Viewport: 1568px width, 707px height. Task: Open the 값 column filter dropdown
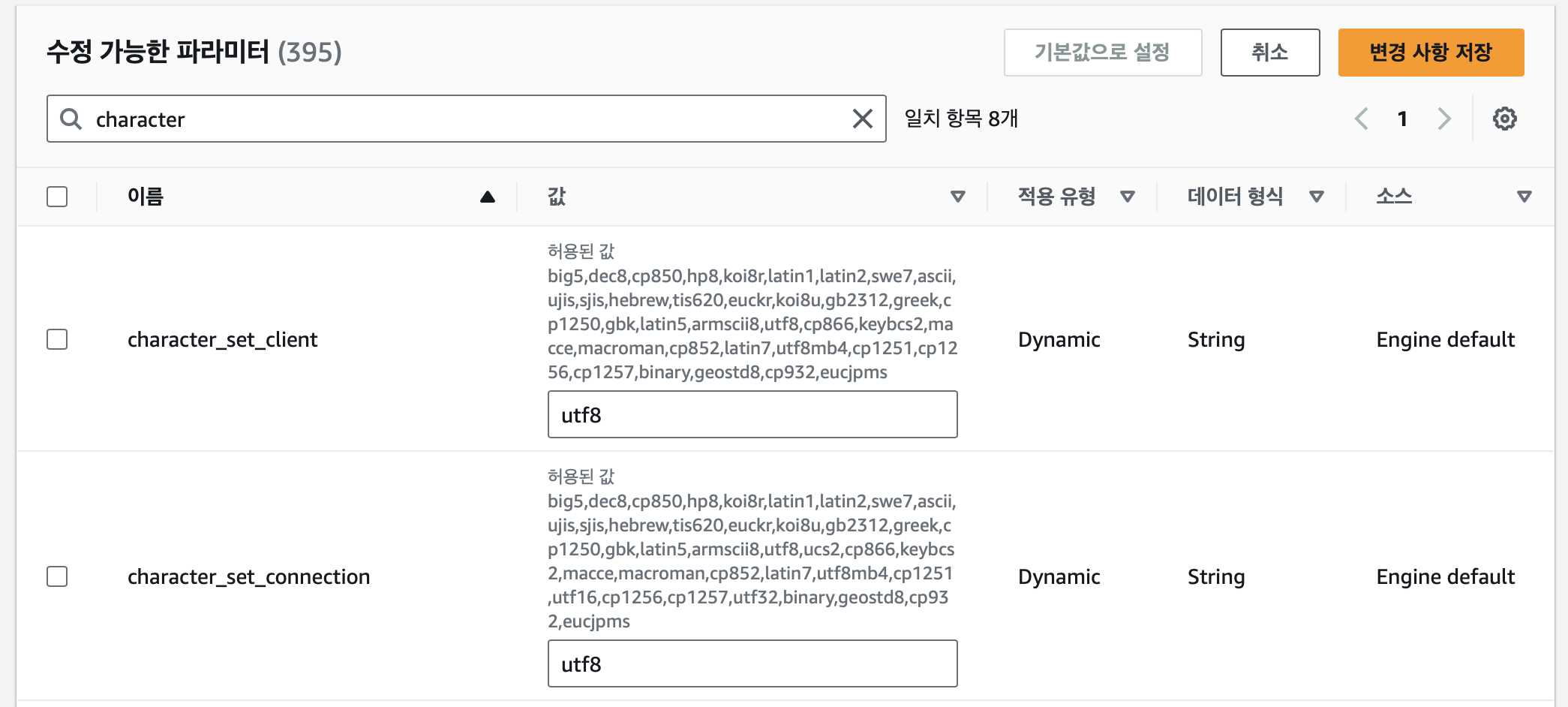[x=957, y=197]
